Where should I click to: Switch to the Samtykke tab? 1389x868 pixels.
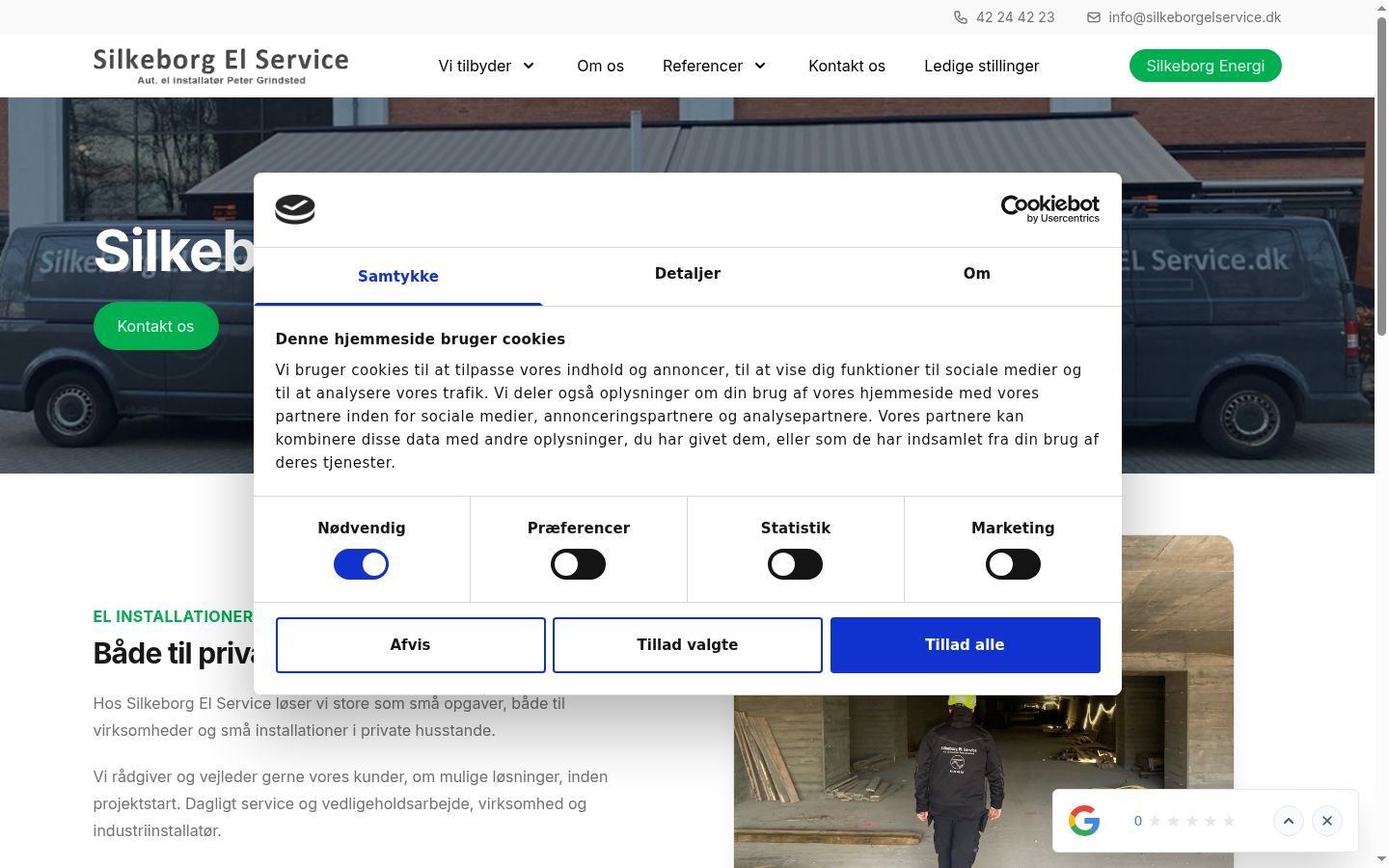tap(398, 276)
